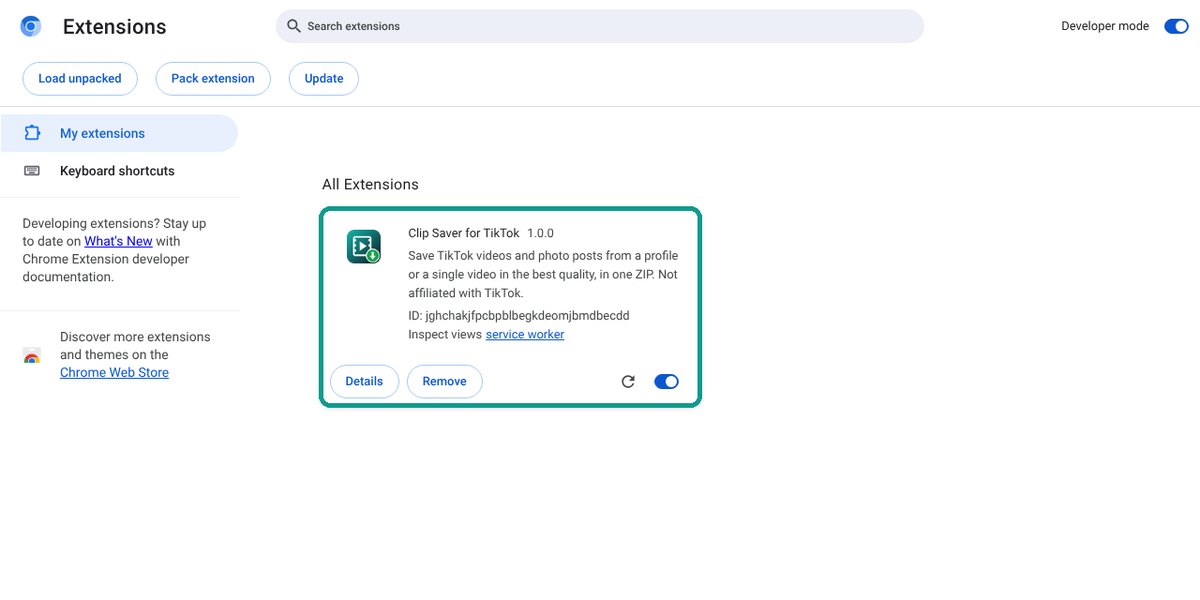Update all extensions
Screen dimensions: 1200x600
[324, 78]
